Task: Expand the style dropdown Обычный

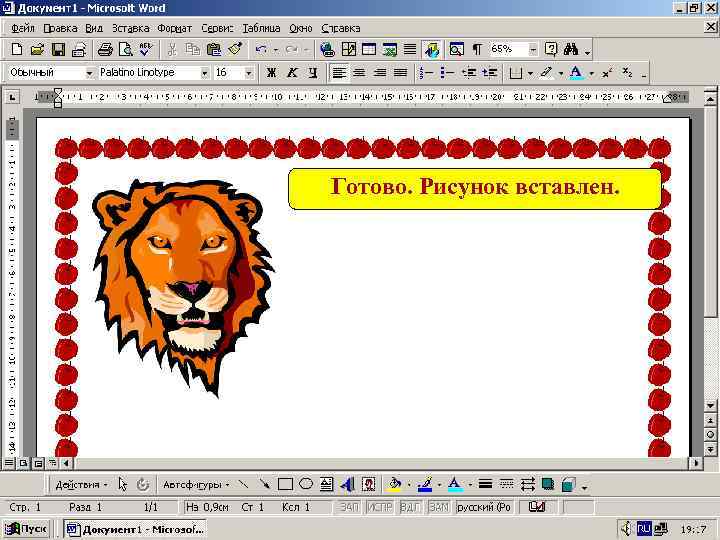Action: [90, 73]
